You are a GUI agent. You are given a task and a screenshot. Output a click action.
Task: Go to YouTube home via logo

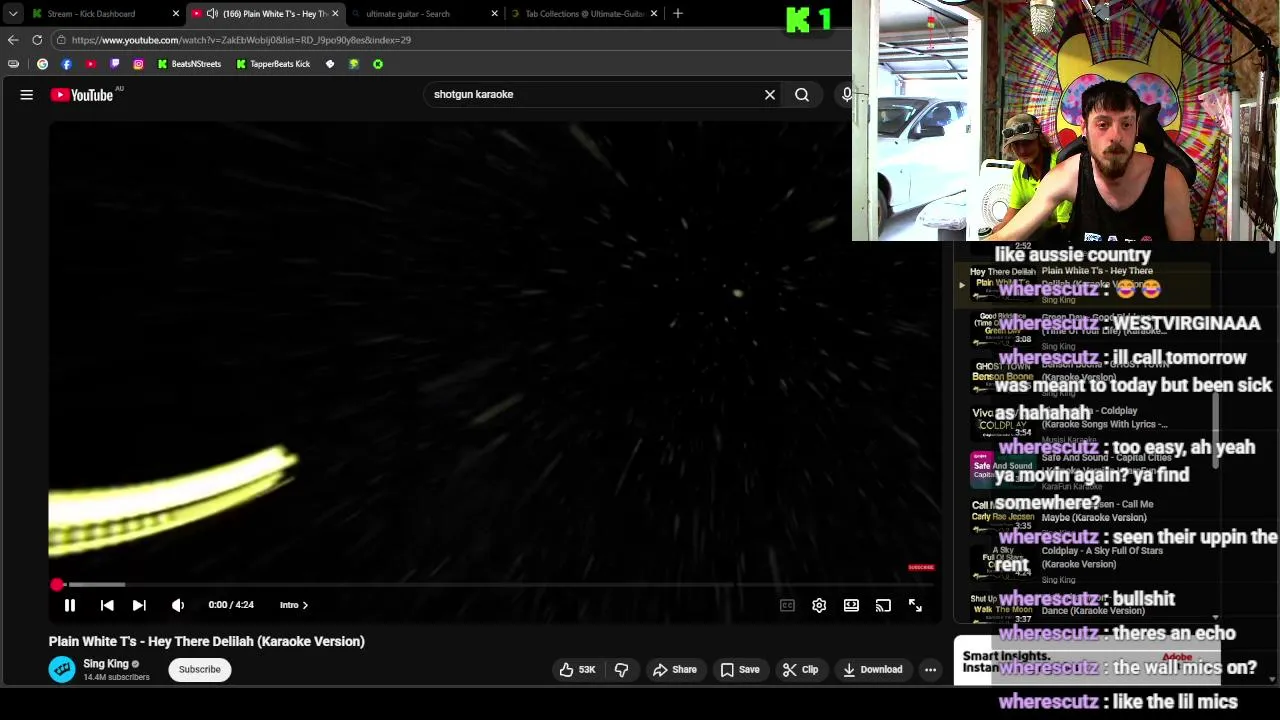point(84,95)
